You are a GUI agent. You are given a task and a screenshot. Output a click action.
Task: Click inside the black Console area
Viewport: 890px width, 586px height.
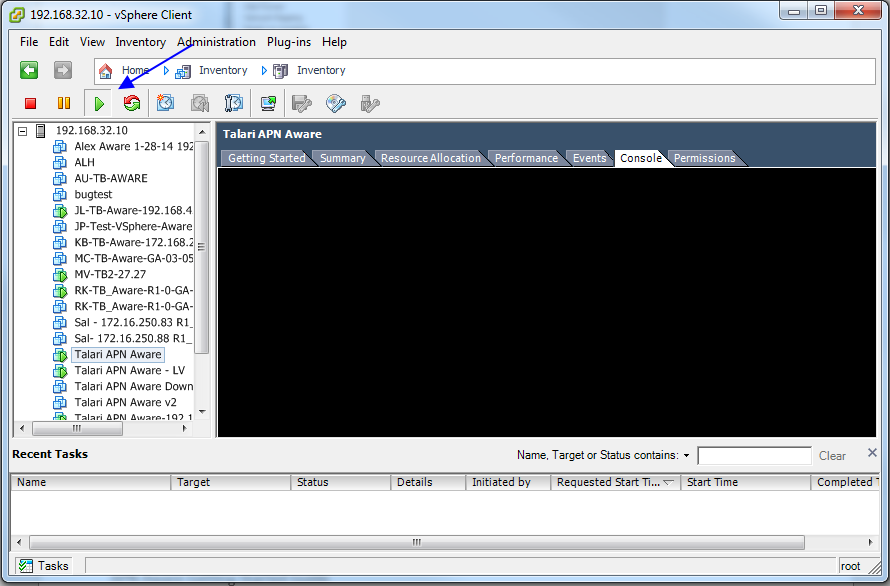[x=547, y=302]
